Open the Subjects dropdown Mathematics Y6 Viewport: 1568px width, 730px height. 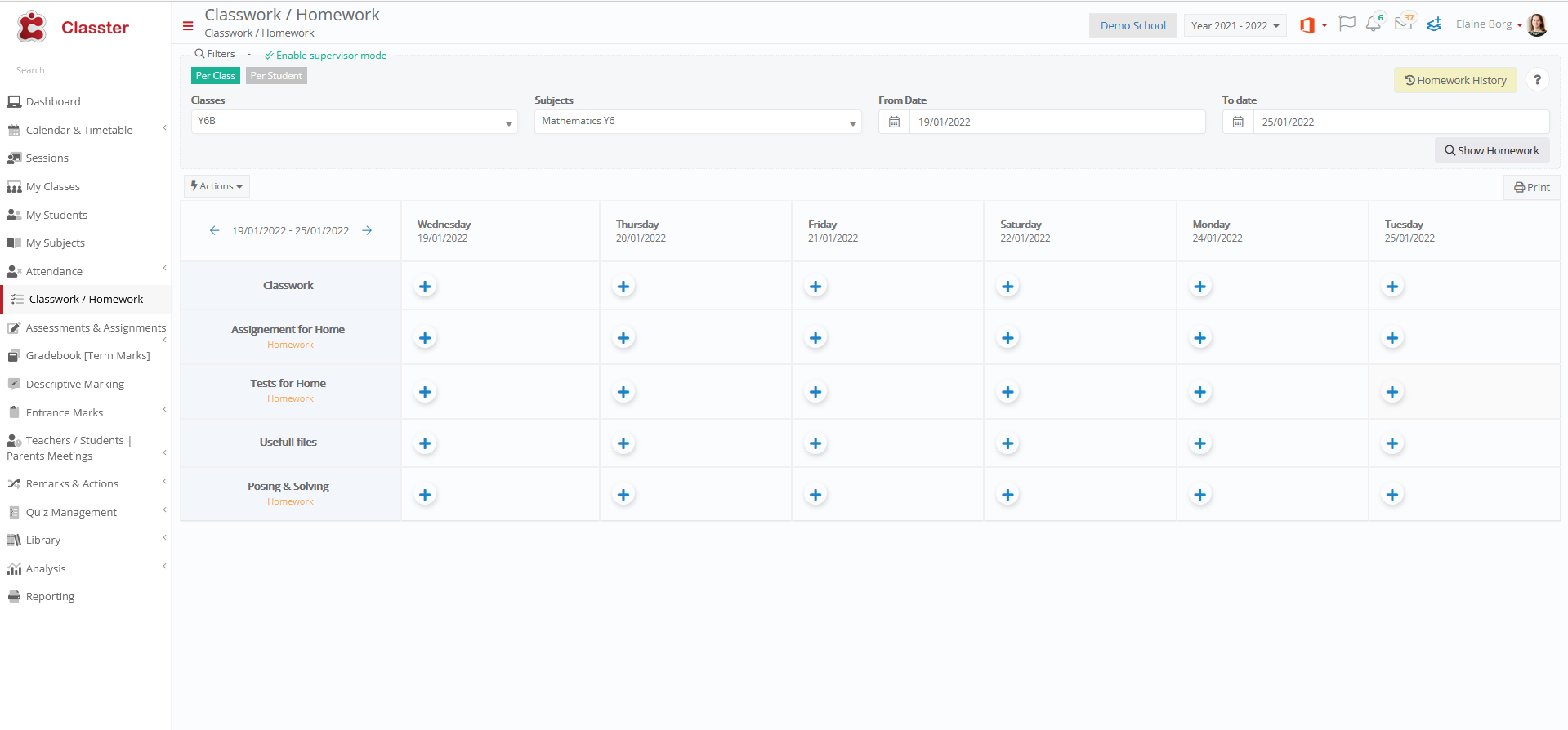click(x=698, y=122)
